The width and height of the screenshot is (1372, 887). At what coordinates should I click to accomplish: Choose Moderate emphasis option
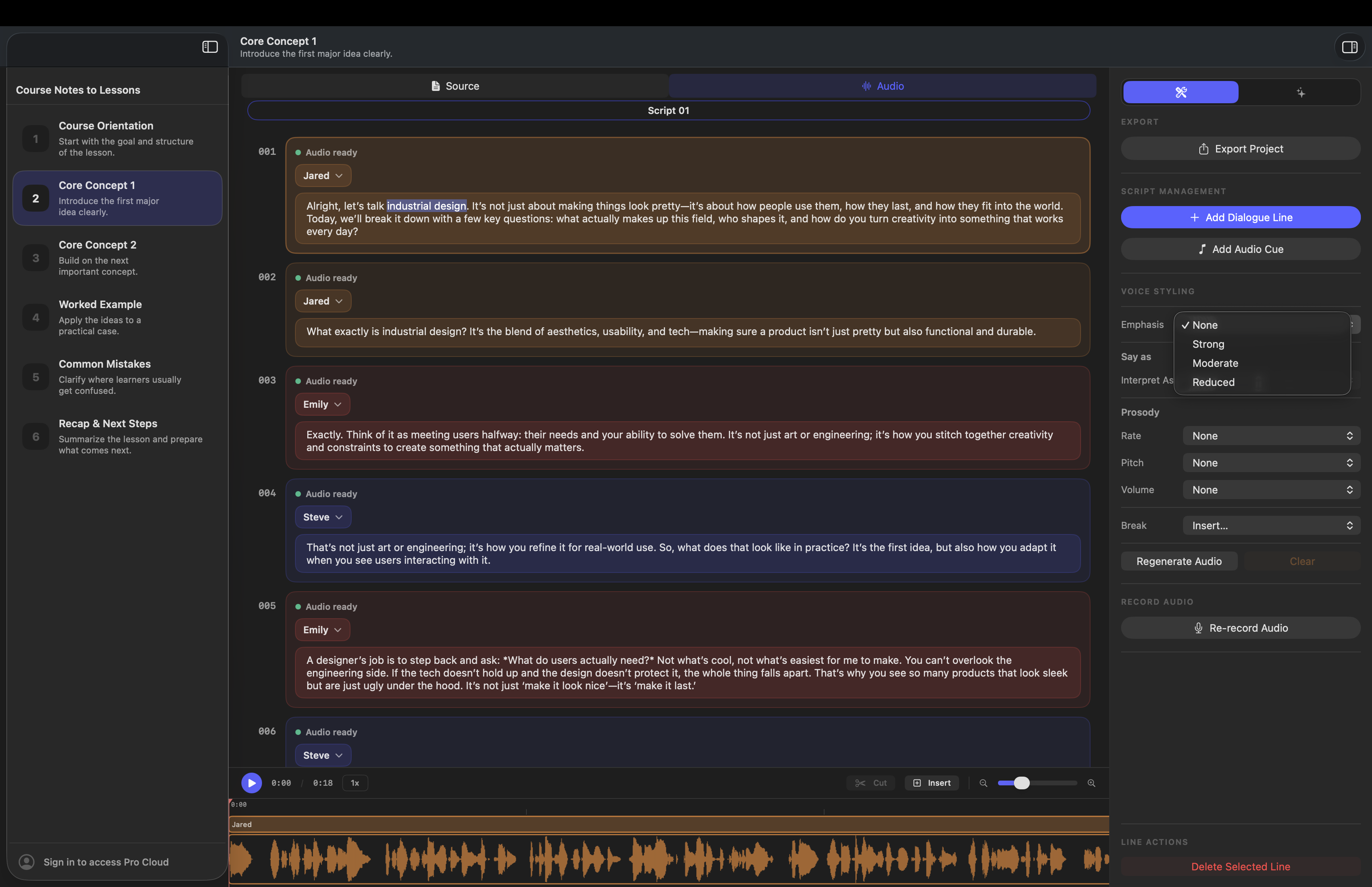[1262, 363]
